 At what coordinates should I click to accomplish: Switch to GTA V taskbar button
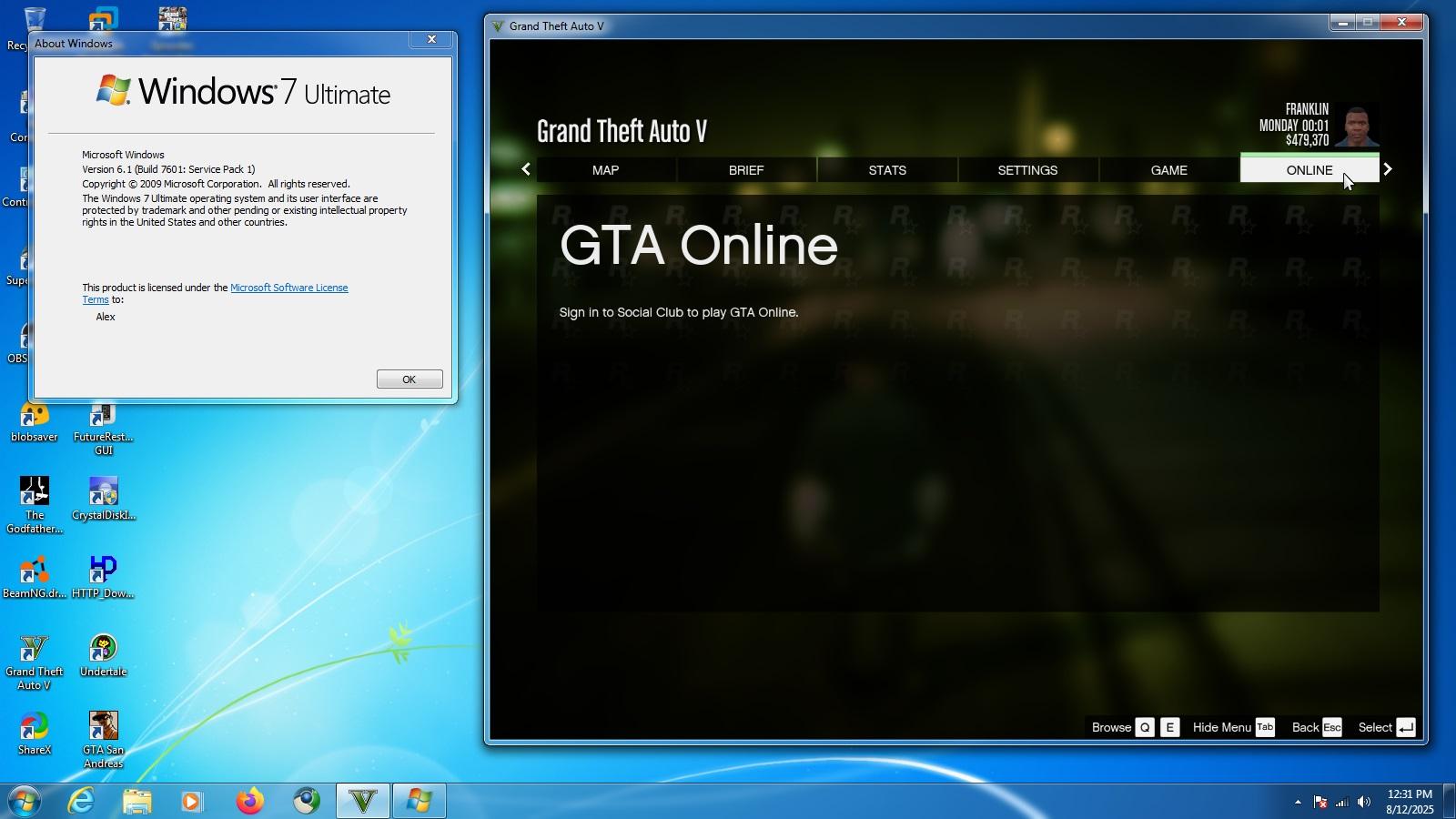(x=363, y=801)
